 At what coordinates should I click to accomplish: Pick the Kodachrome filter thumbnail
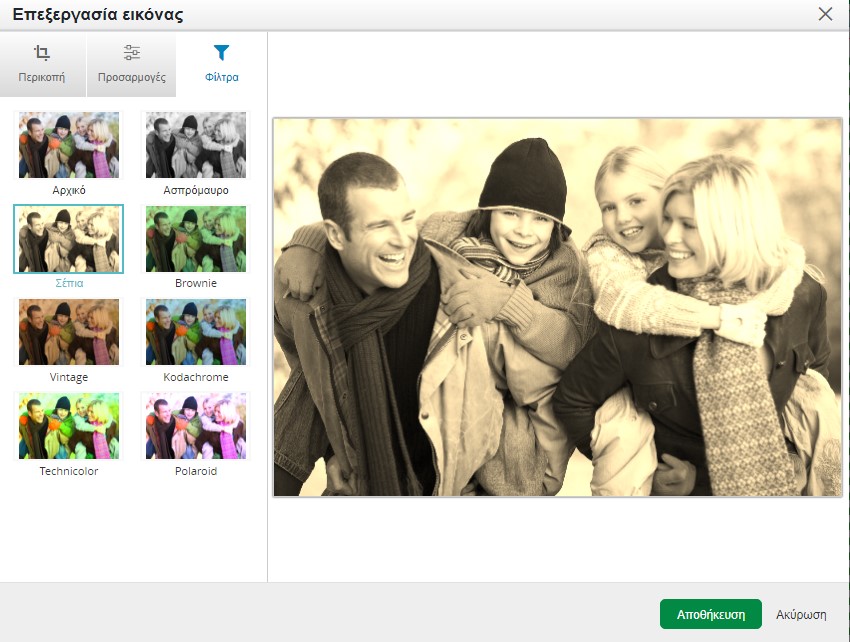coord(196,333)
